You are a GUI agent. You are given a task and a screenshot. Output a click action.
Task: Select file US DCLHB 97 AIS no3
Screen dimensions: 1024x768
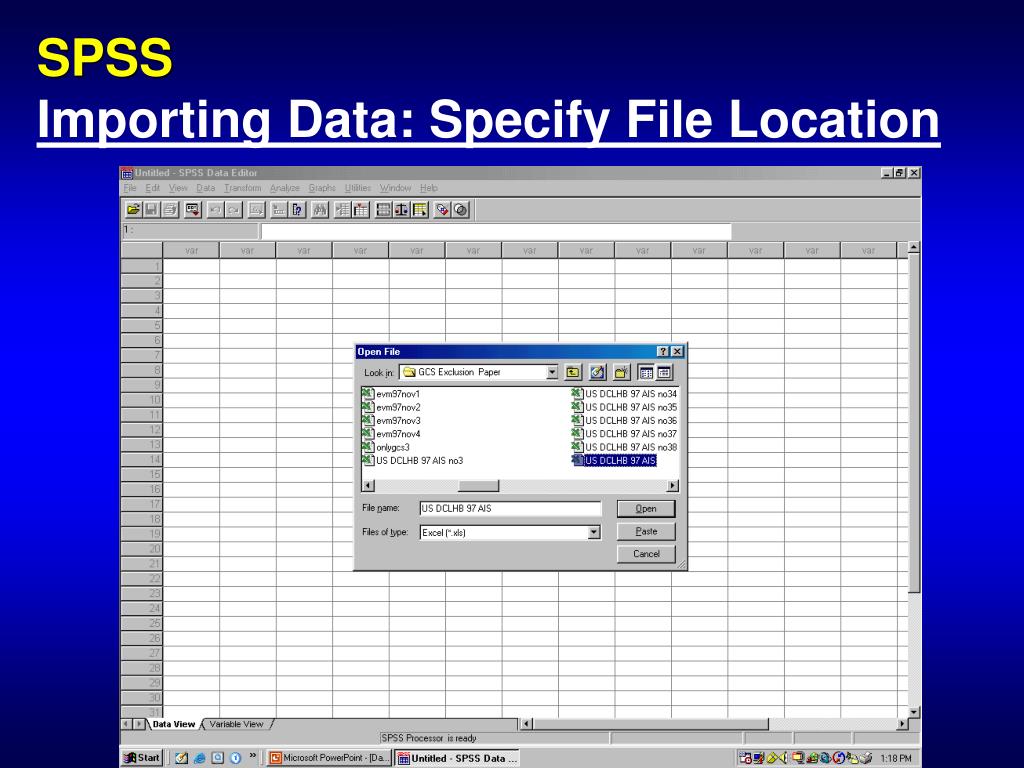click(x=413, y=460)
